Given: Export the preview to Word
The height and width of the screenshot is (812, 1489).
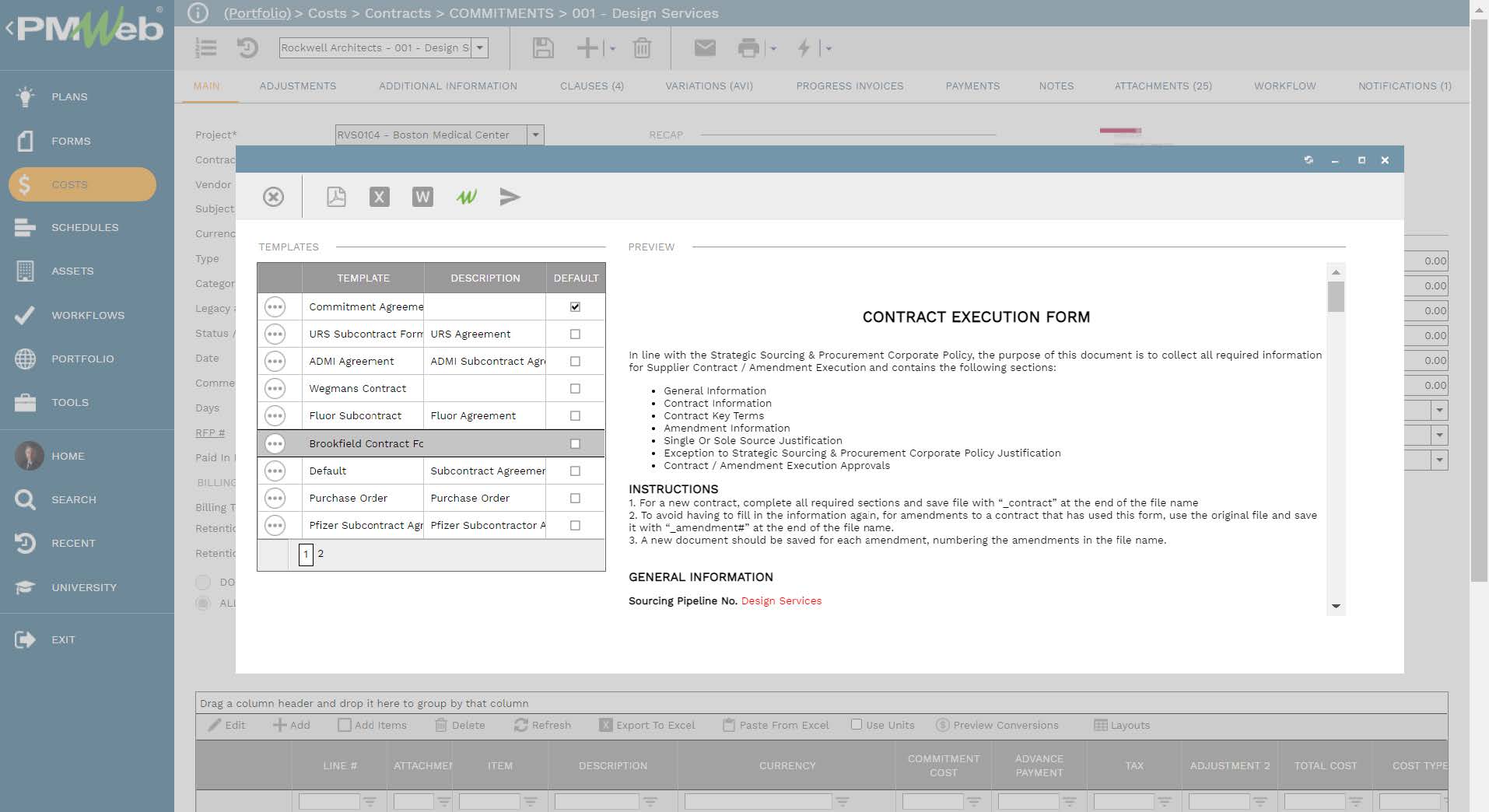Looking at the screenshot, I should click(422, 197).
